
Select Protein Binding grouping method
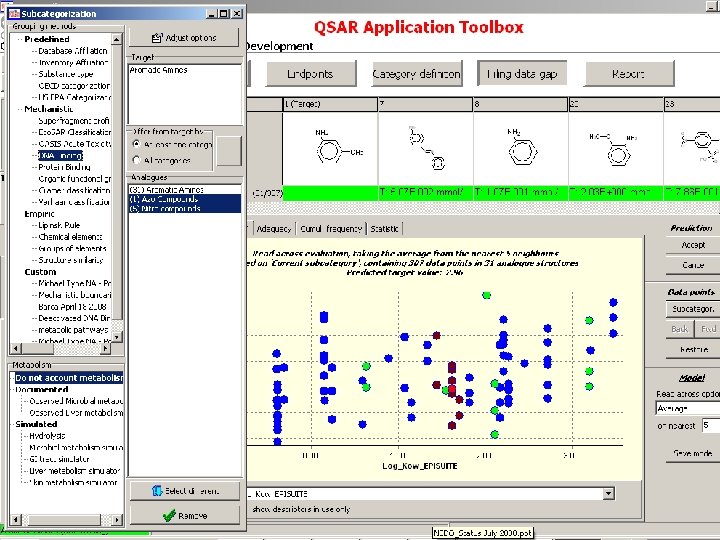click(64, 167)
